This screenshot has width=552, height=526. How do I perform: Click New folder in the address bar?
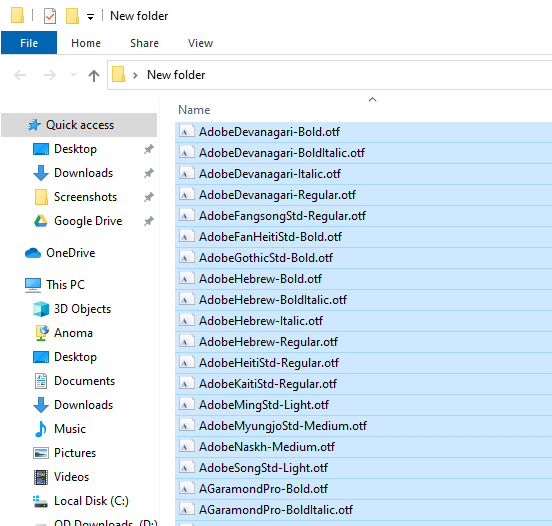[x=176, y=75]
